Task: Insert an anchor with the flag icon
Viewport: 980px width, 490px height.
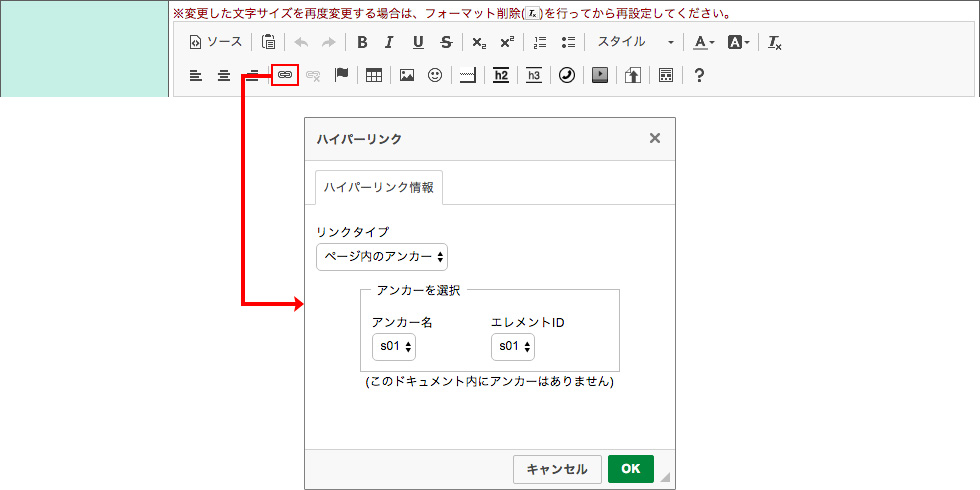Action: (341, 76)
